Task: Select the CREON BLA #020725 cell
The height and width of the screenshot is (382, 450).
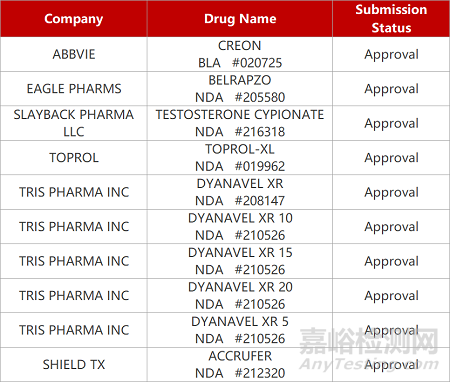Action: 240,54
